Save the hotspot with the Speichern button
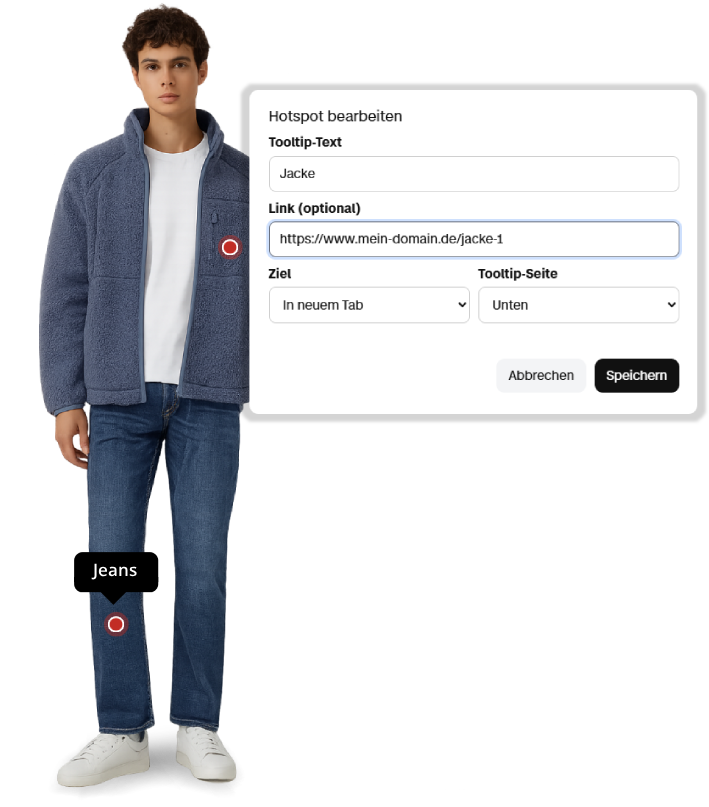 pyautogui.click(x=636, y=376)
